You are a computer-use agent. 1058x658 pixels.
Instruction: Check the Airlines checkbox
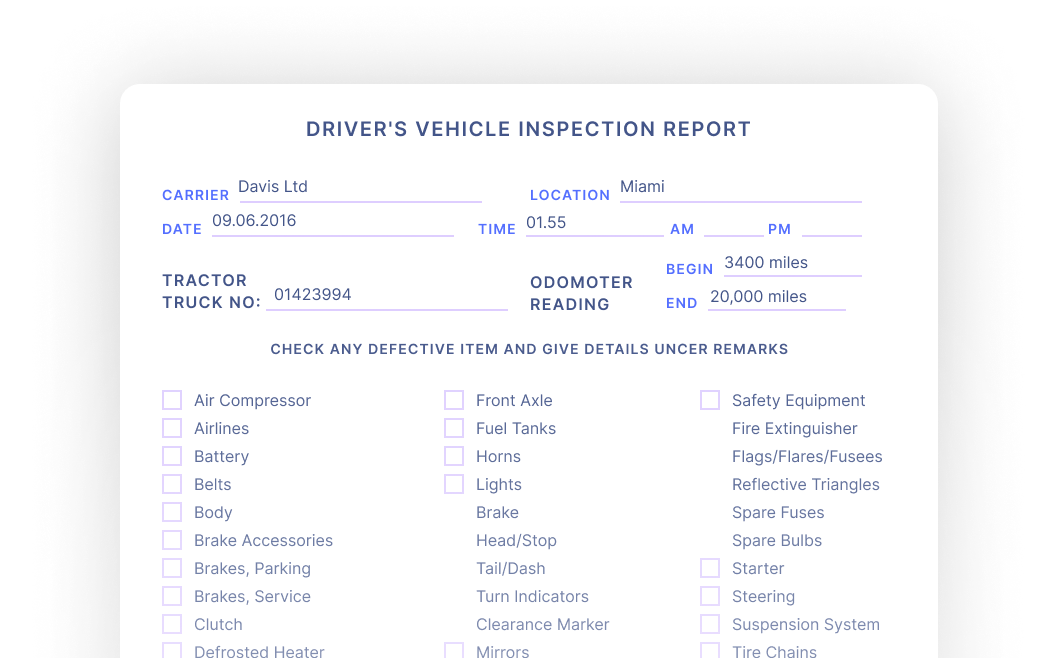(171, 427)
